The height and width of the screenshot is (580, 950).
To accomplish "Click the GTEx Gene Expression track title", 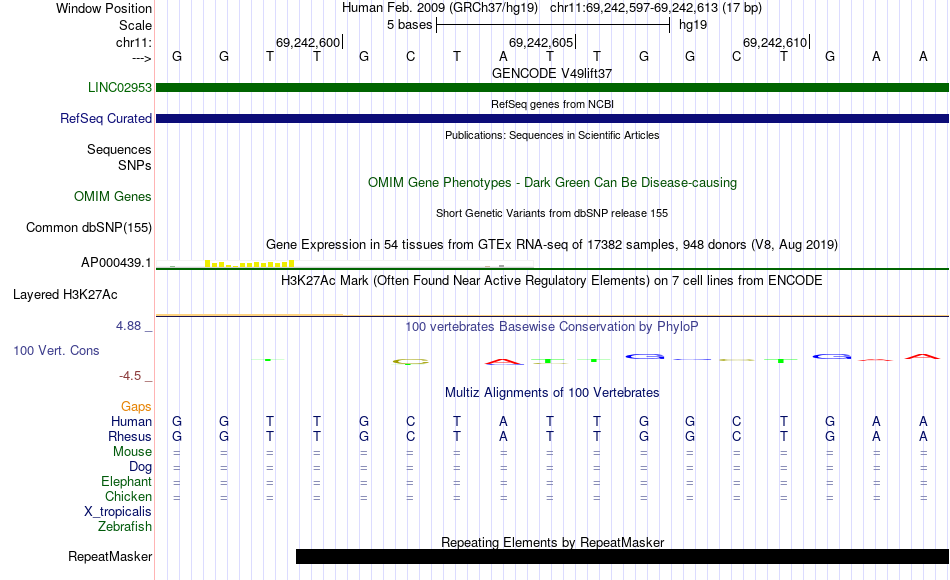I will (x=552, y=244).
